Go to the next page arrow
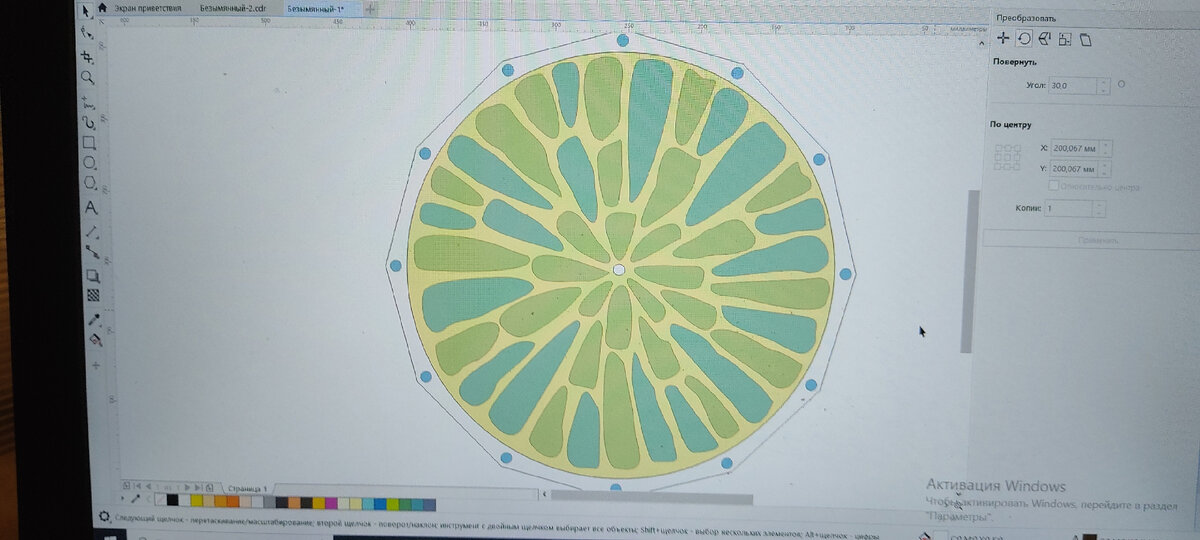This screenshot has height=540, width=1200. 188,487
